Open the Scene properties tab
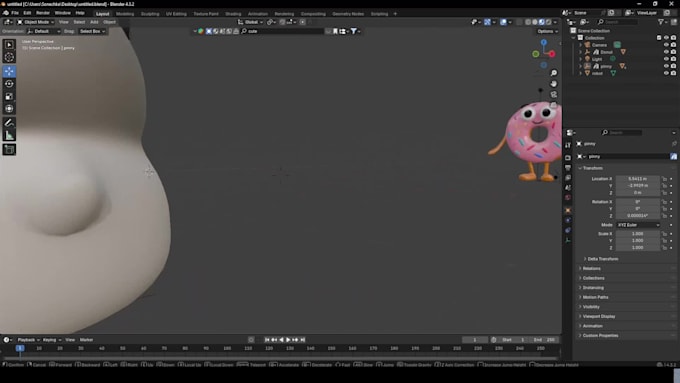The height and width of the screenshot is (383, 680). (568, 187)
